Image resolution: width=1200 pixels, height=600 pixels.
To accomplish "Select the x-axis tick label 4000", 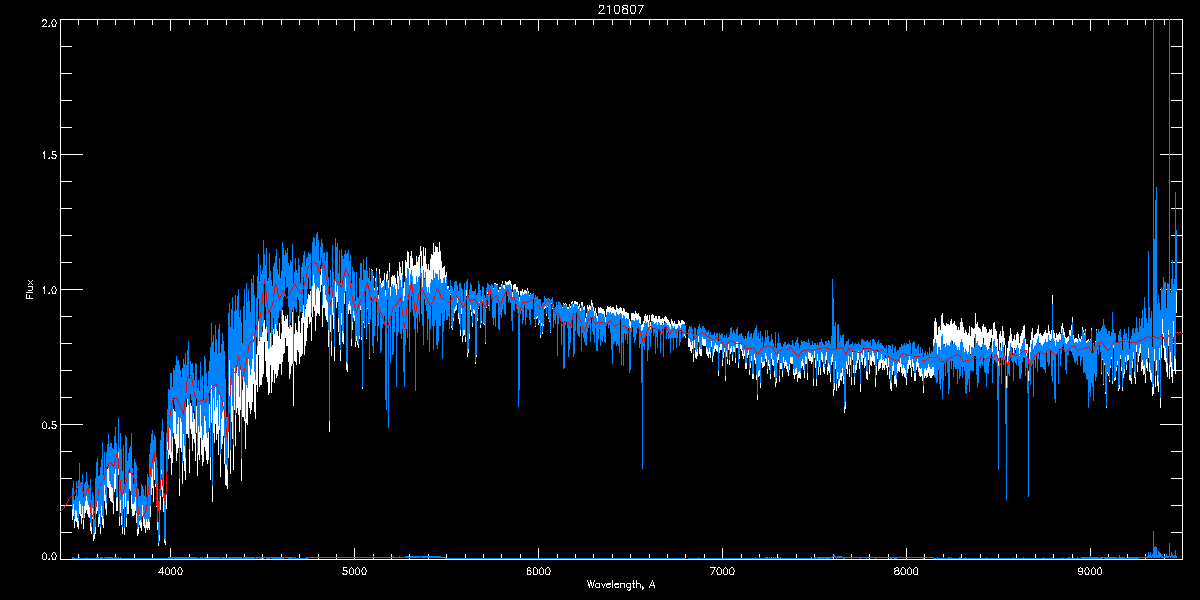I will coord(170,572).
